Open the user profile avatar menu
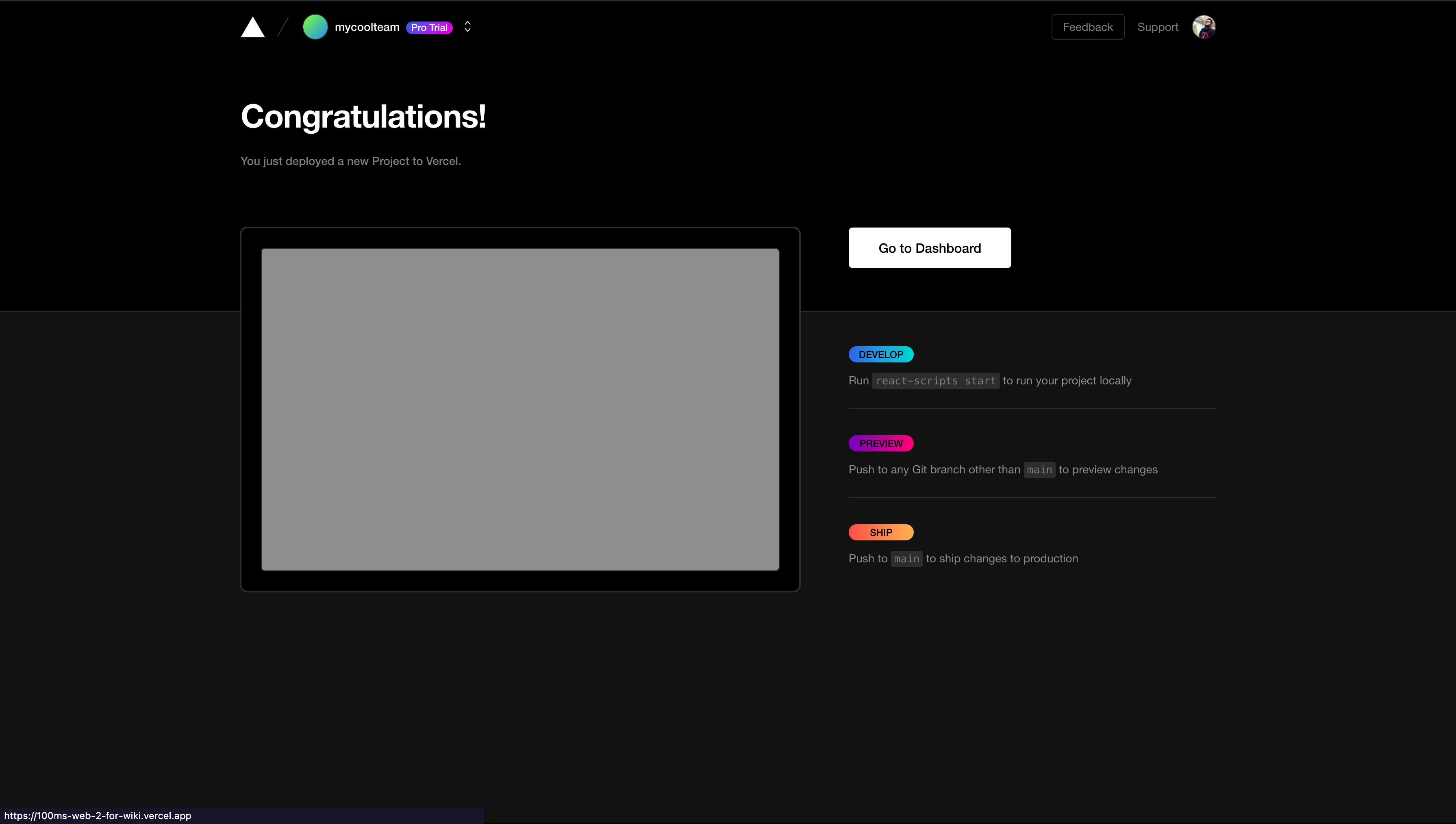 [x=1204, y=27]
